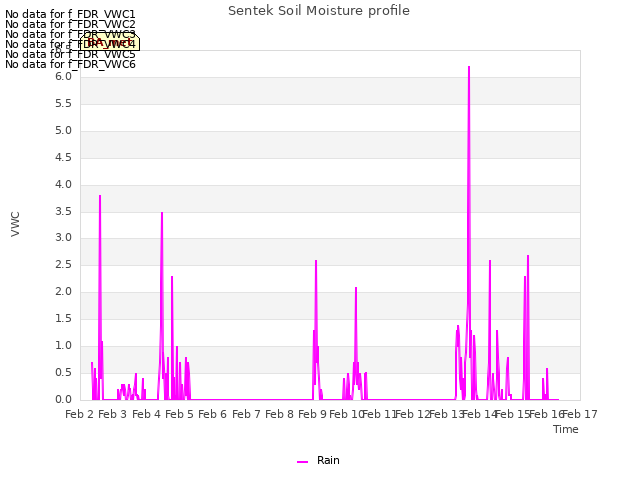Click the 5.5 y-axis tick label

pyautogui.click(x=63, y=104)
